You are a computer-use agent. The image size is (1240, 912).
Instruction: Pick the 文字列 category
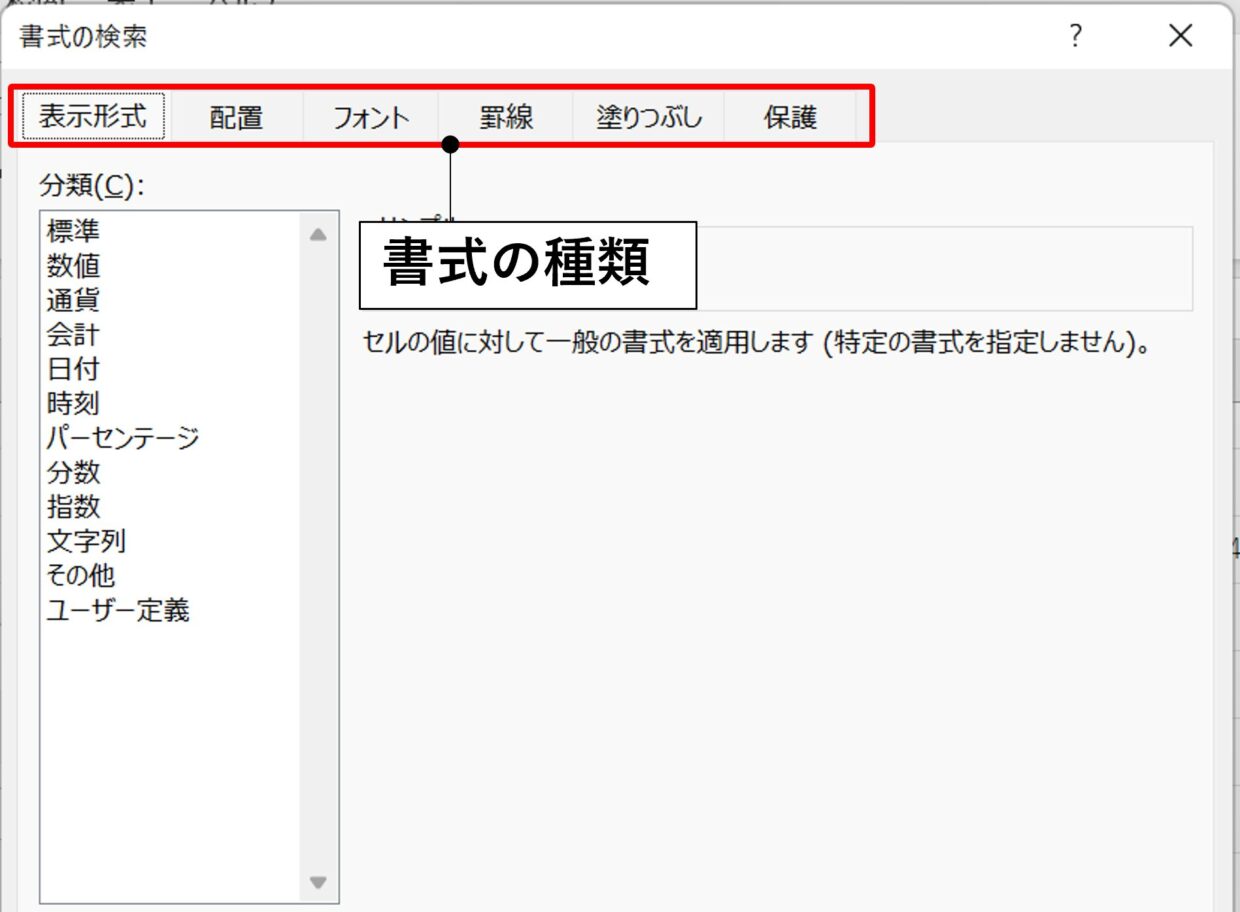pyautogui.click(x=86, y=541)
